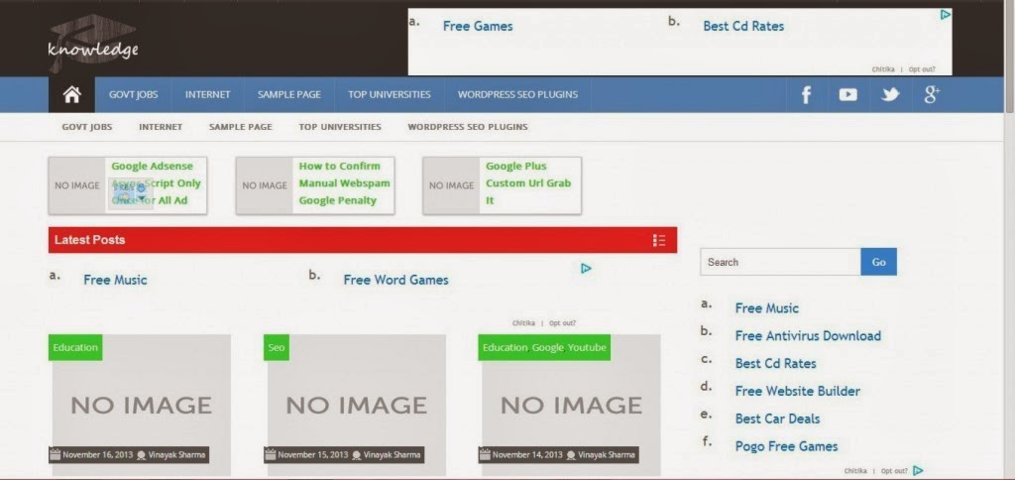Open Free Music link under Latest Posts
The height and width of the screenshot is (480, 1015).
pos(115,280)
